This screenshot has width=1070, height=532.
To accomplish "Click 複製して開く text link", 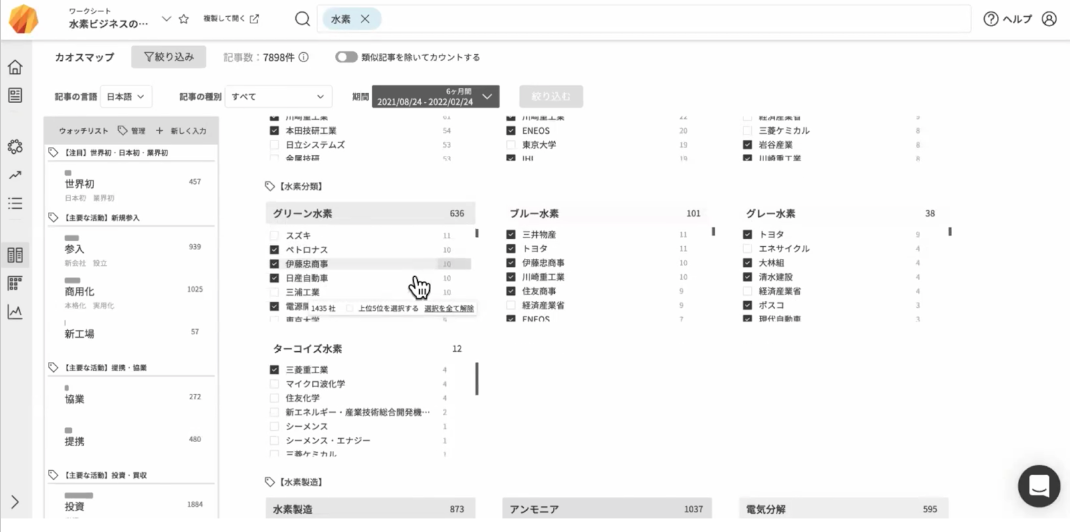I will pyautogui.click(x=224, y=19).
